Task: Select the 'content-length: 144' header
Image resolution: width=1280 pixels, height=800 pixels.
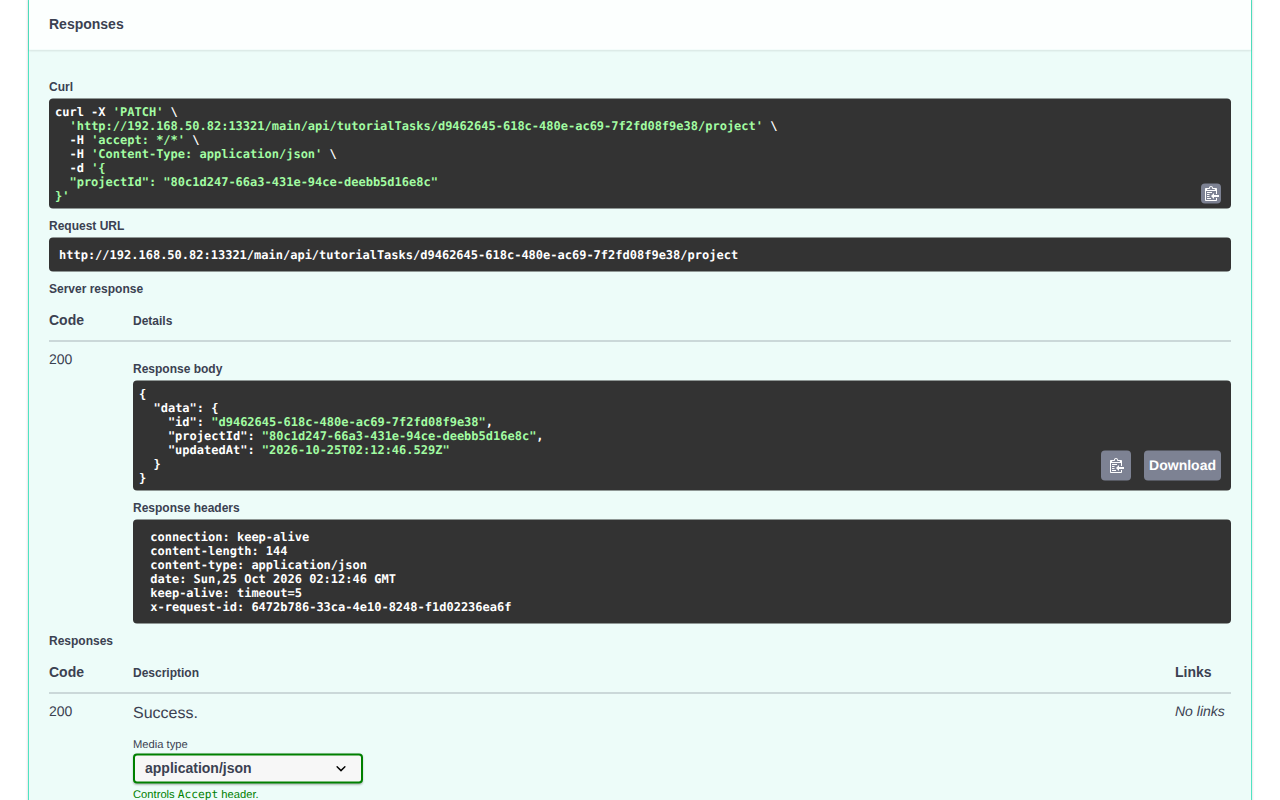Action: pyautogui.click(x=219, y=551)
